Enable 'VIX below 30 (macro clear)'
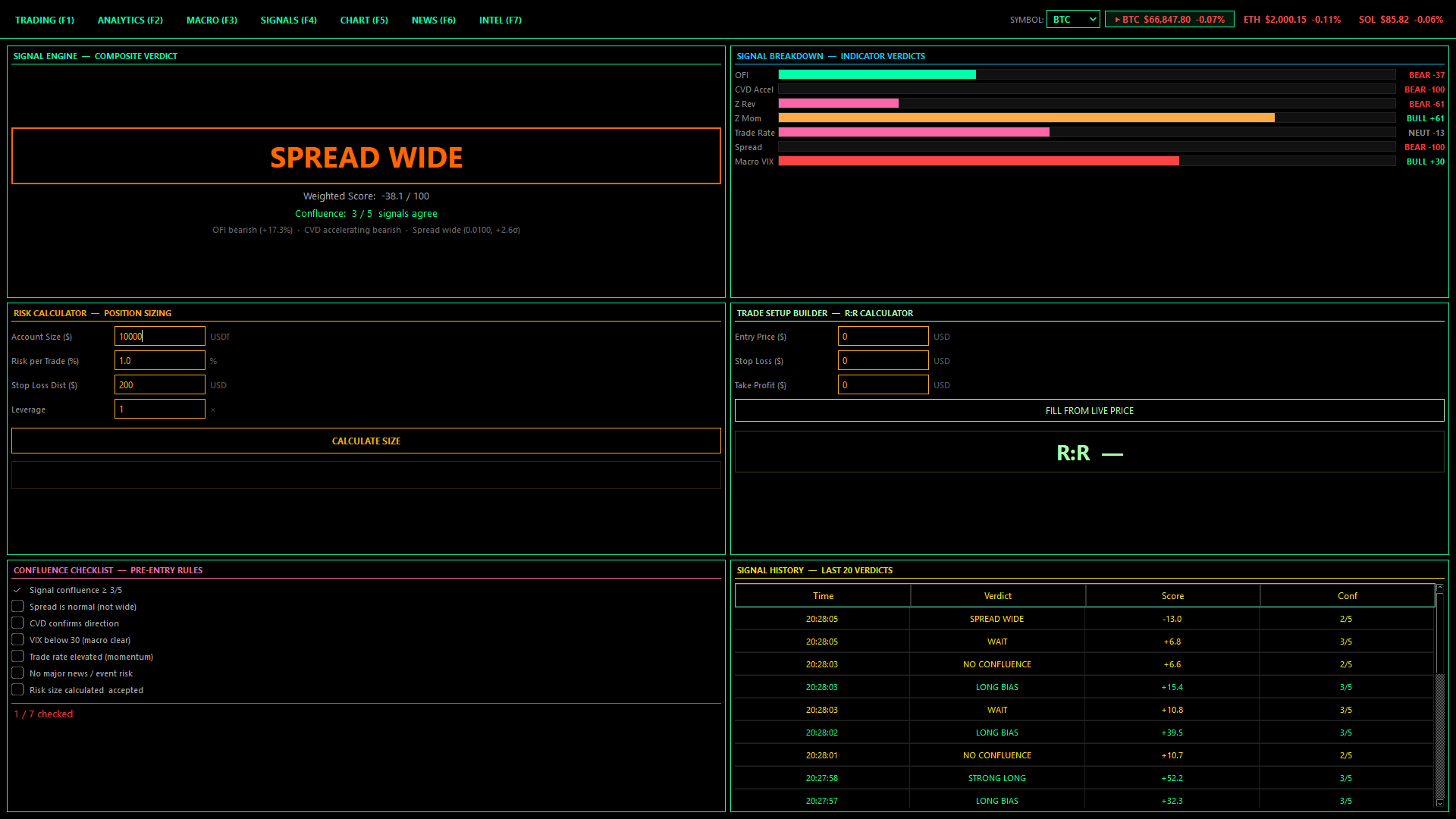This screenshot has height=819, width=1456. coord(17,640)
